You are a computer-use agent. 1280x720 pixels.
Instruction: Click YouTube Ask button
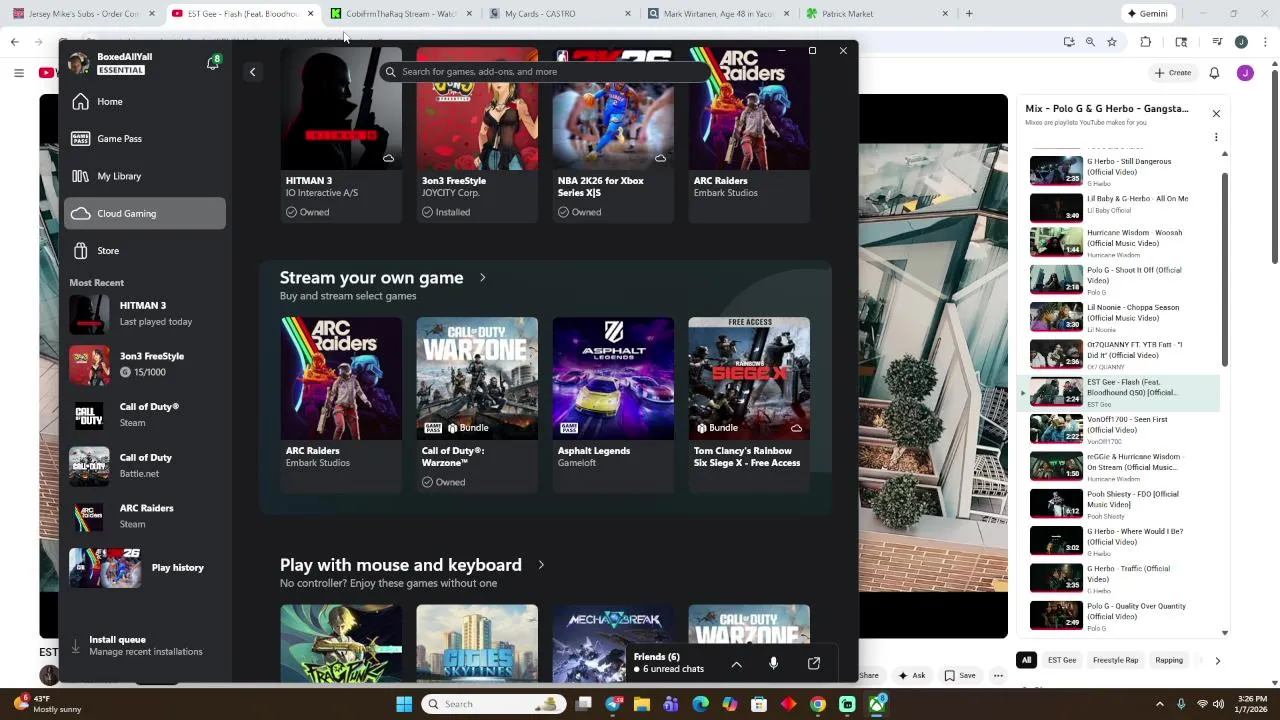coord(912,676)
